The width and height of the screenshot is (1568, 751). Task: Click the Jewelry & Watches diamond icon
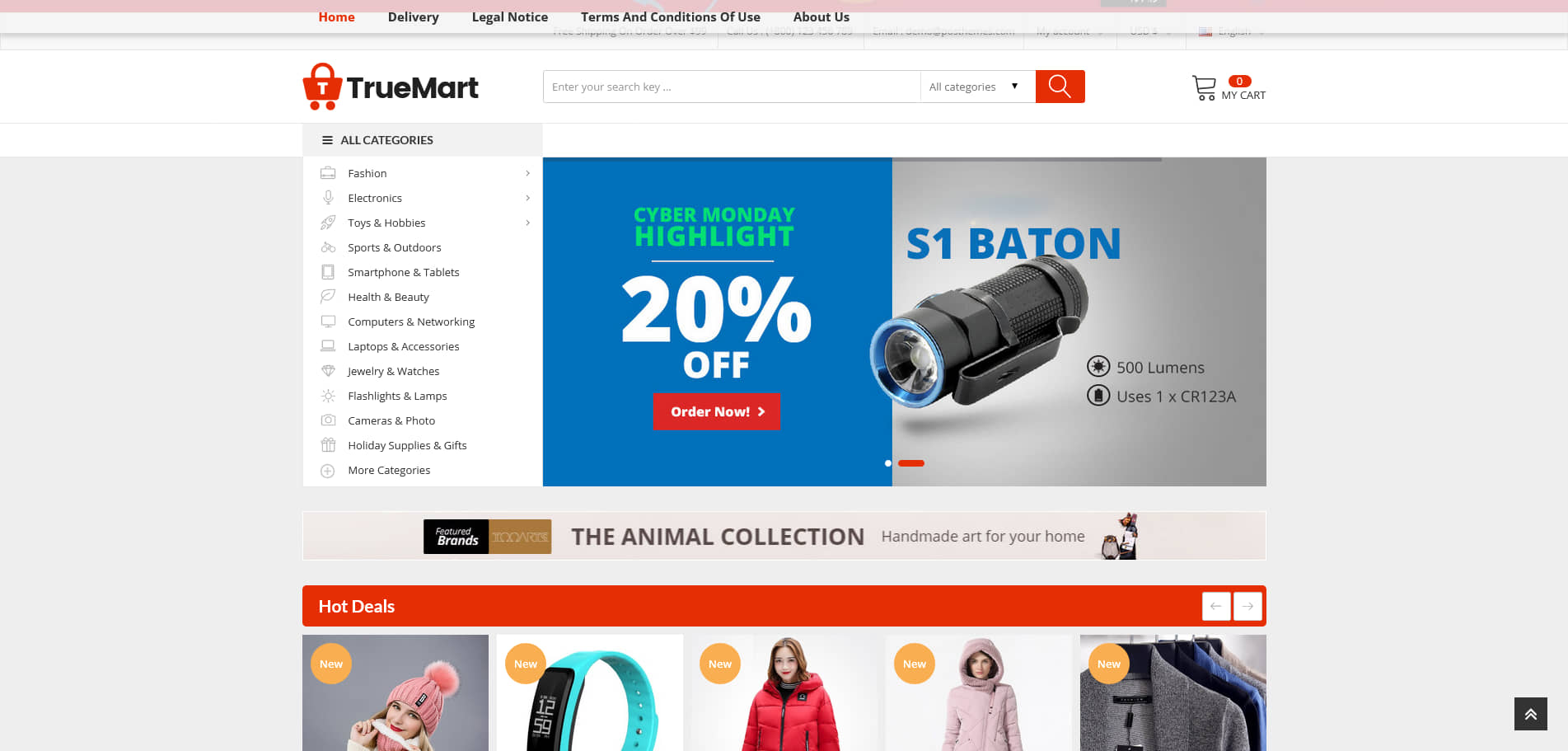[328, 371]
